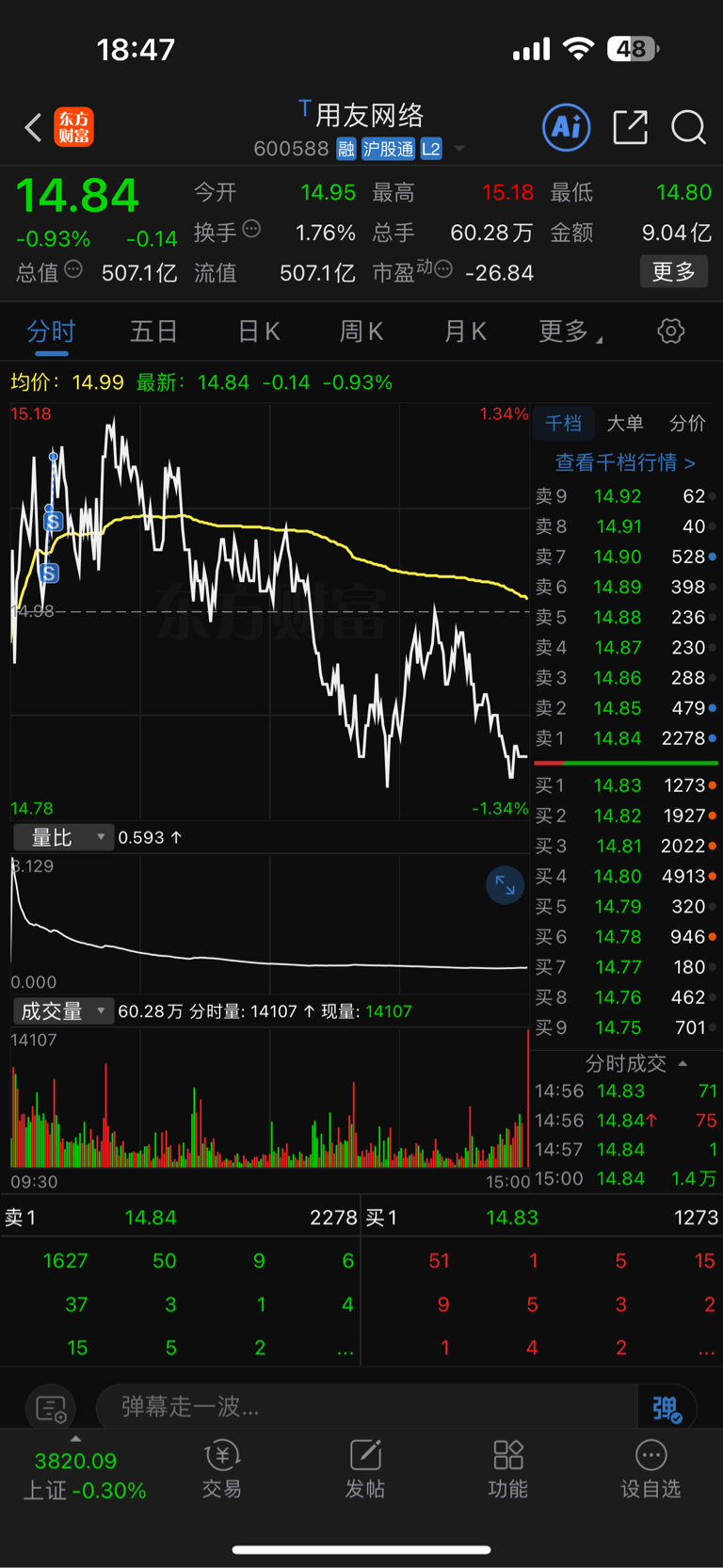The image size is (723, 1568).
Task: Tap the 1627 sell queue order
Action: point(66,1261)
